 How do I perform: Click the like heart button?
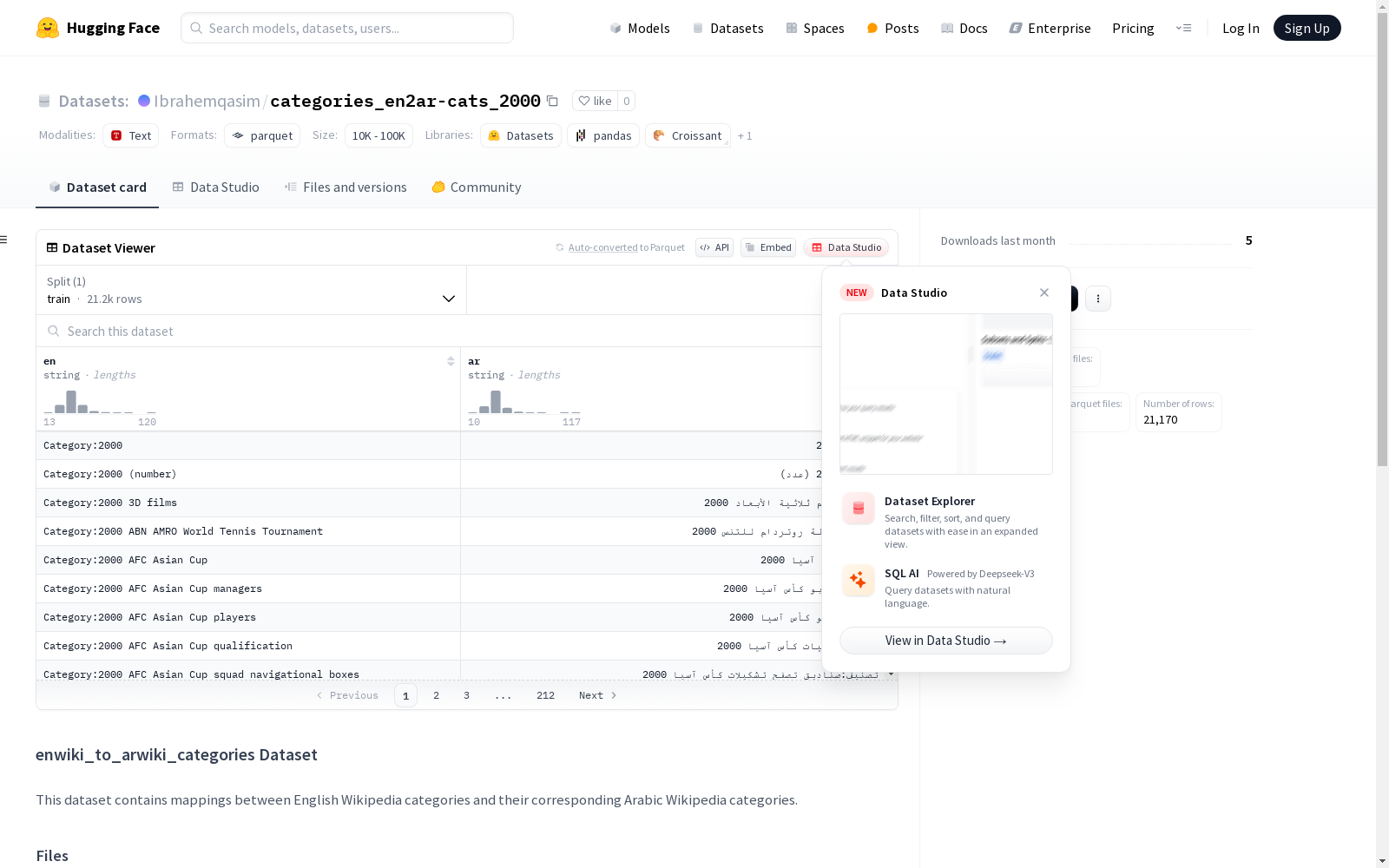[x=595, y=101]
